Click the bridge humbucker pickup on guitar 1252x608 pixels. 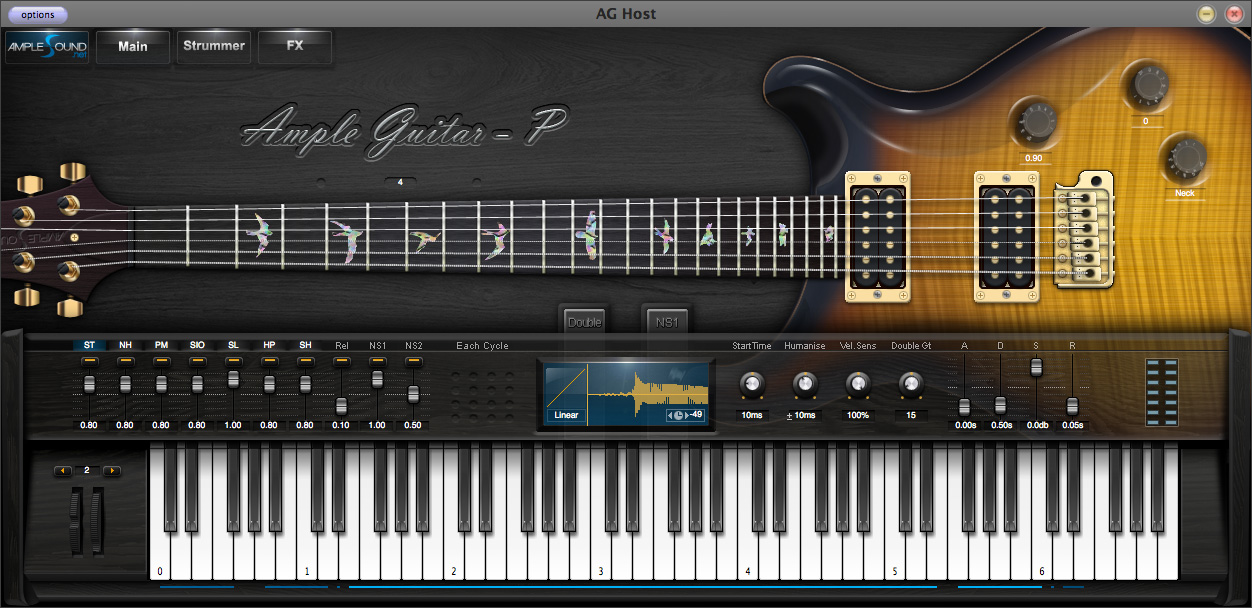[1008, 236]
